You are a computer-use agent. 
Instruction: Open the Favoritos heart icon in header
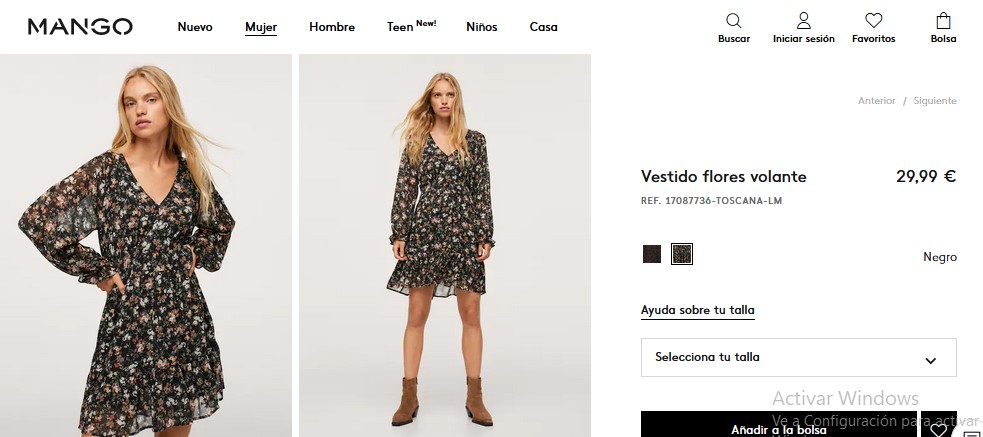tap(873, 21)
